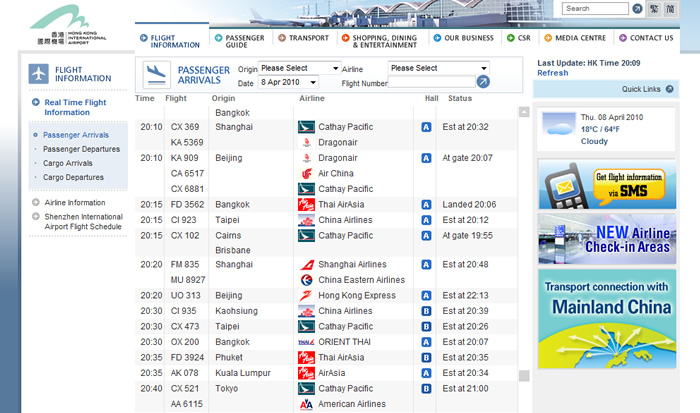The width and height of the screenshot is (700, 413).
Task: Open the Airline dropdown
Action: 439,68
